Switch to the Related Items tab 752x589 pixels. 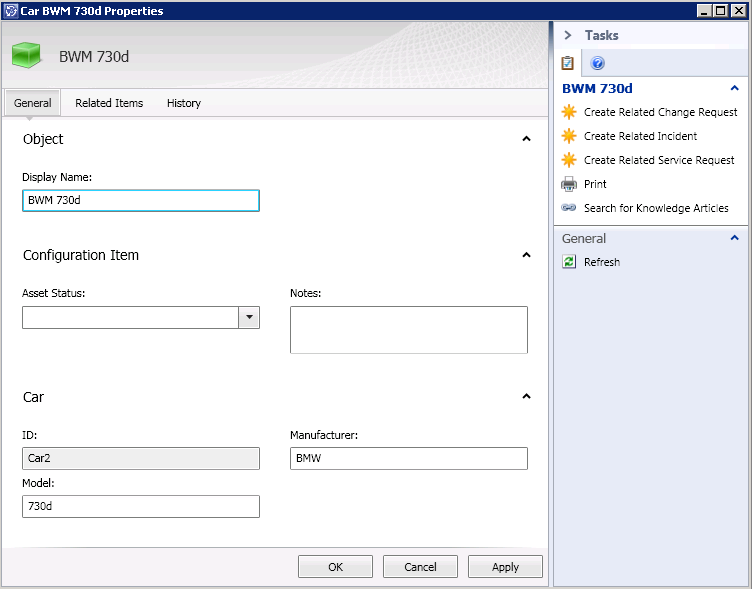point(109,103)
